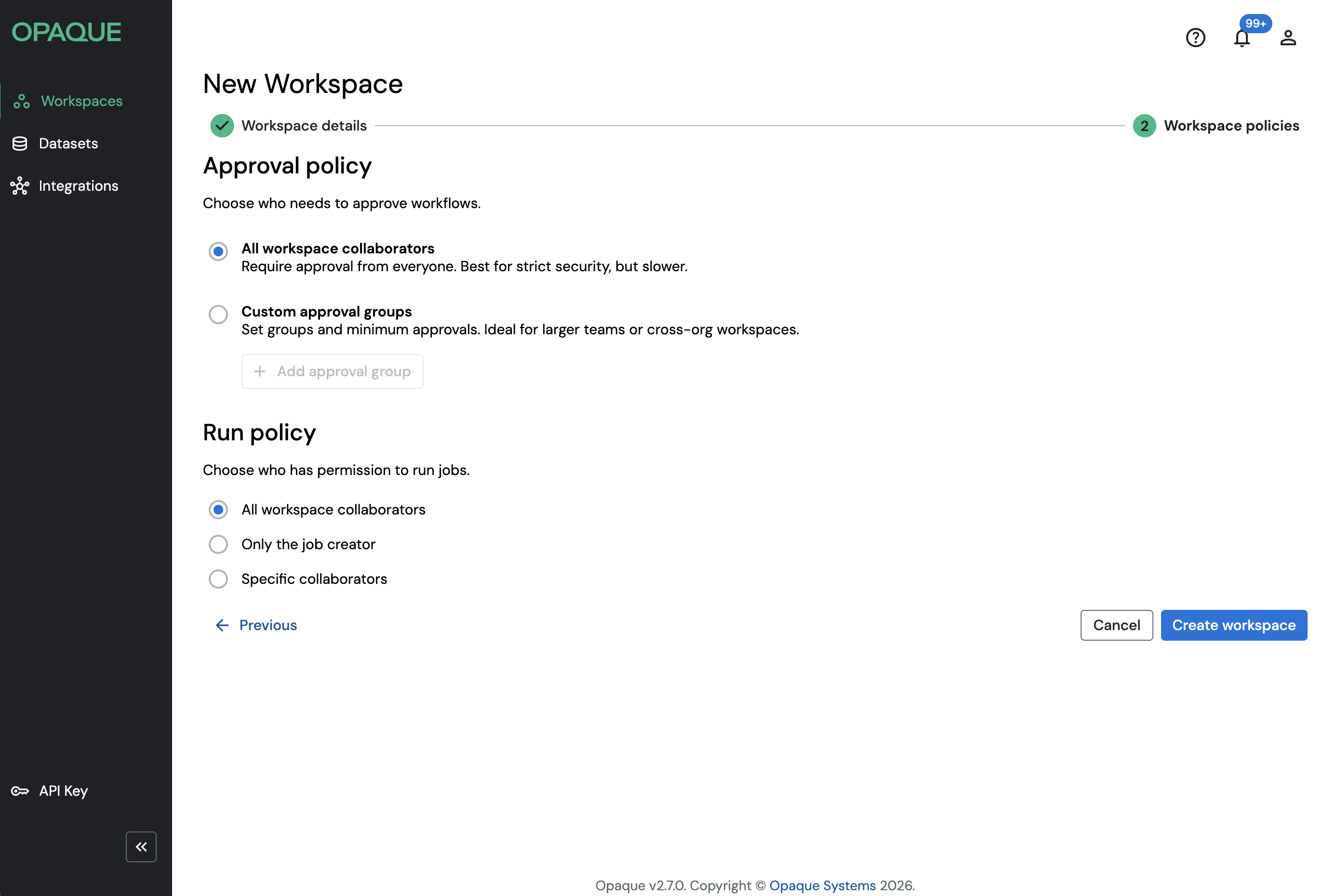
Task: Select Only the job creator option
Action: (x=218, y=544)
